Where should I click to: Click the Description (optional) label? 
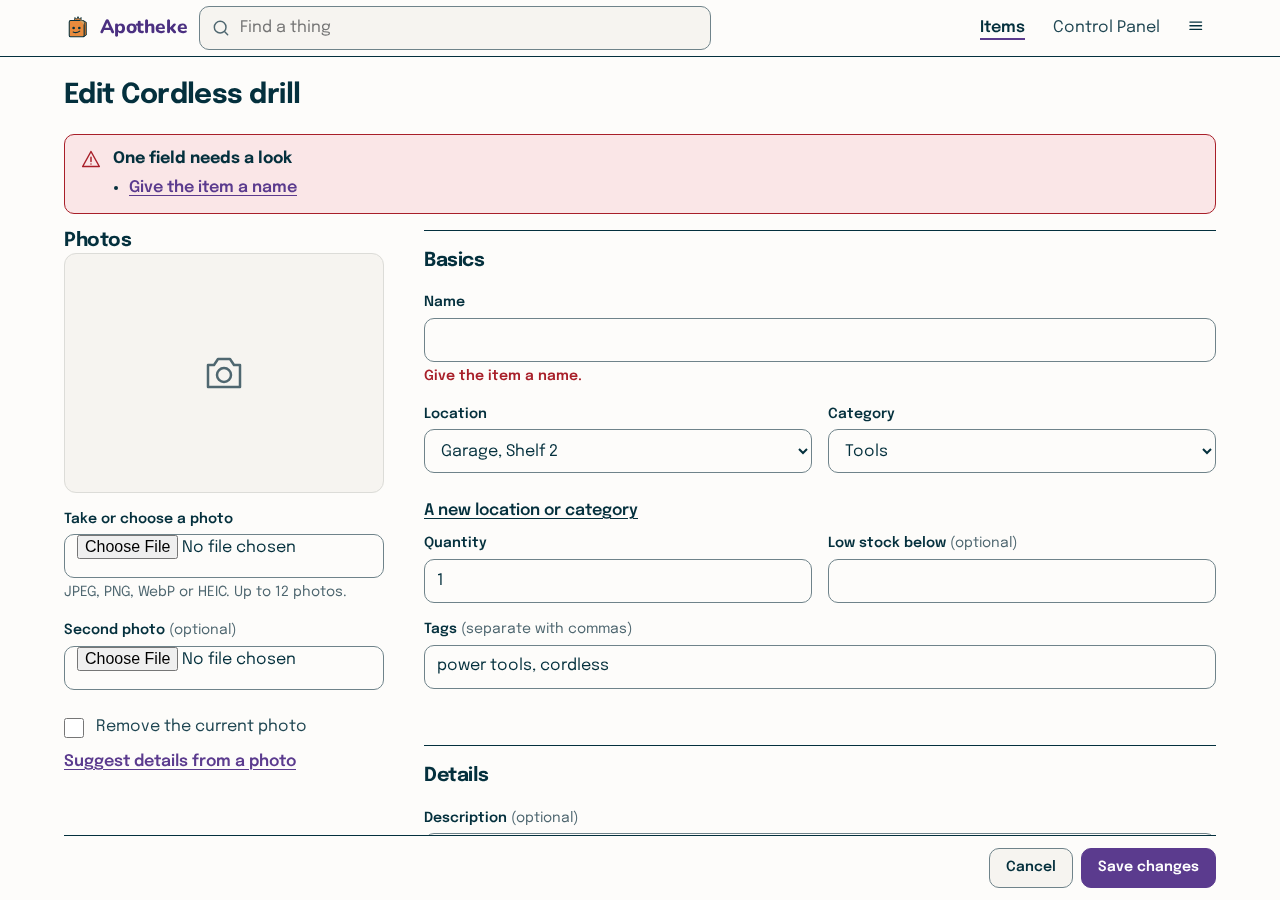(501, 818)
